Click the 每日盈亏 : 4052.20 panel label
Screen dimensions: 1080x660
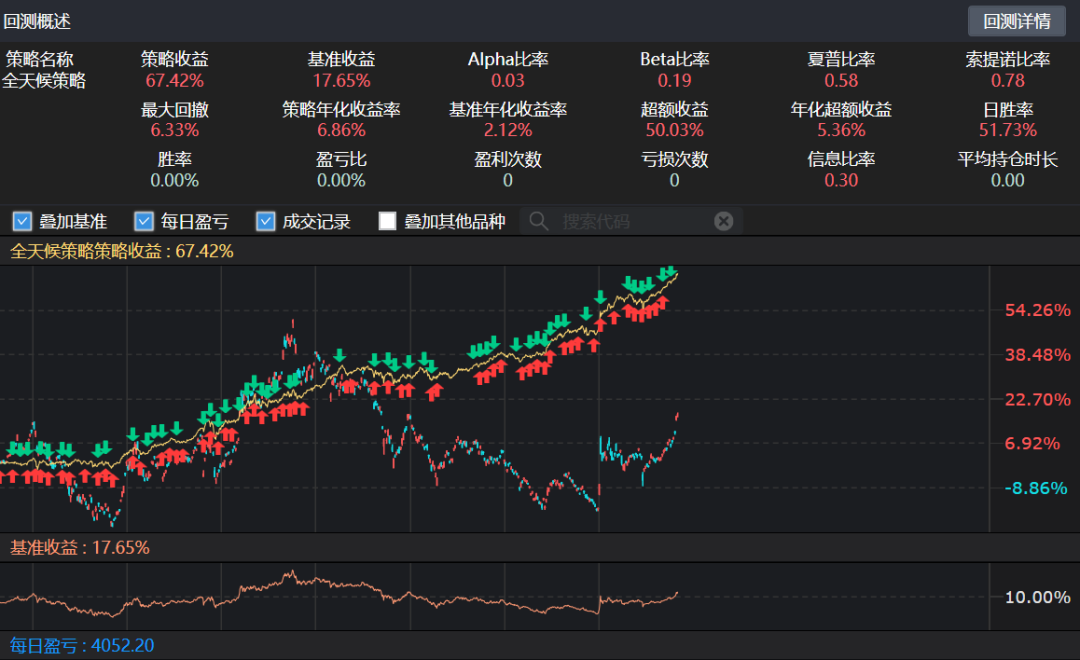(x=82, y=646)
